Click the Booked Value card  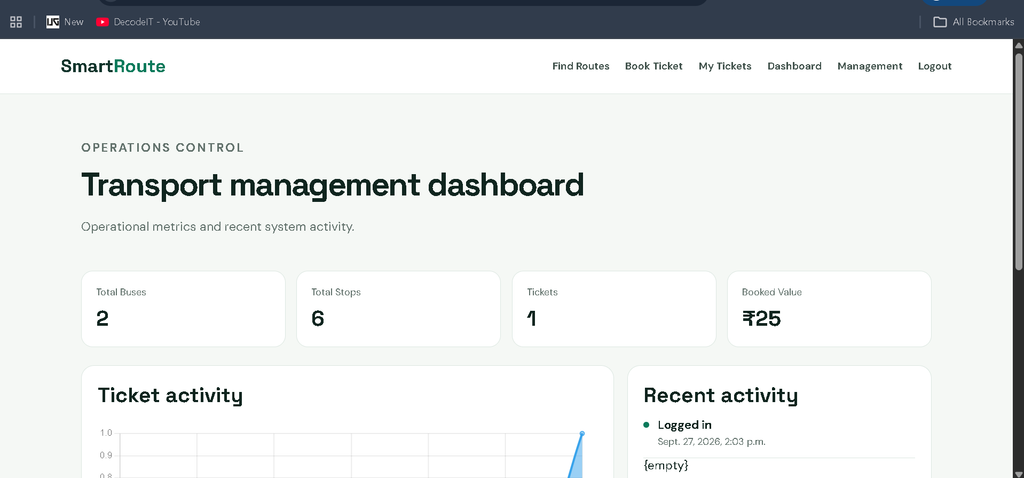point(829,309)
